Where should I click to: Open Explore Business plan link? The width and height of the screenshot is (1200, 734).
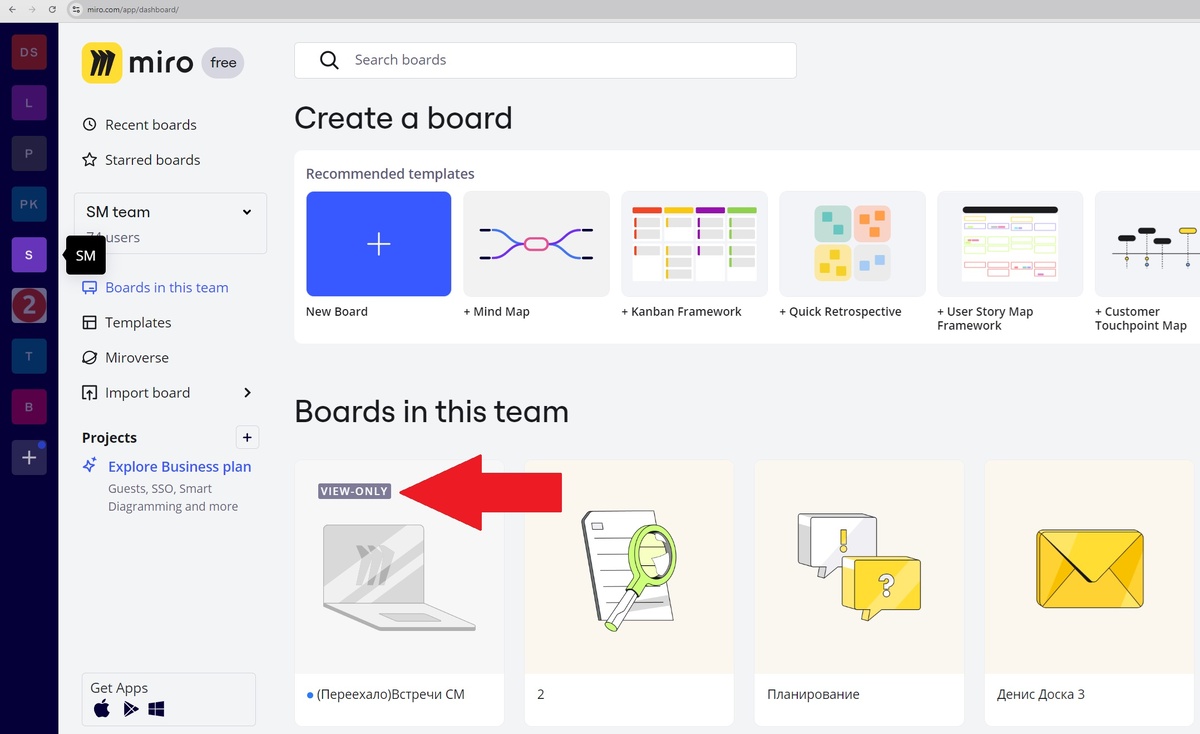[x=180, y=467]
